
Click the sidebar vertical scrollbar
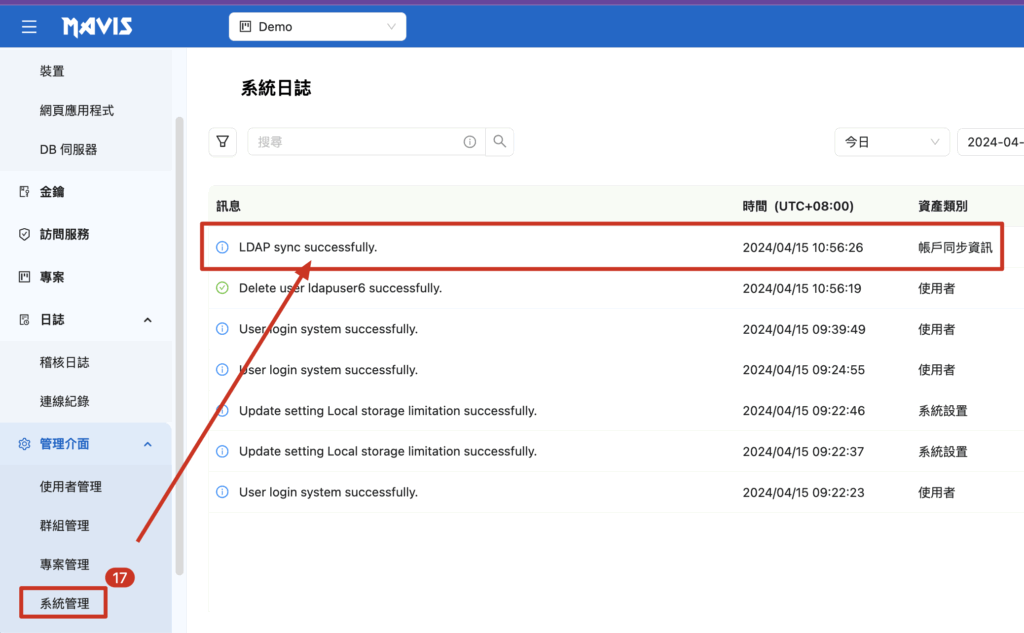[180, 340]
